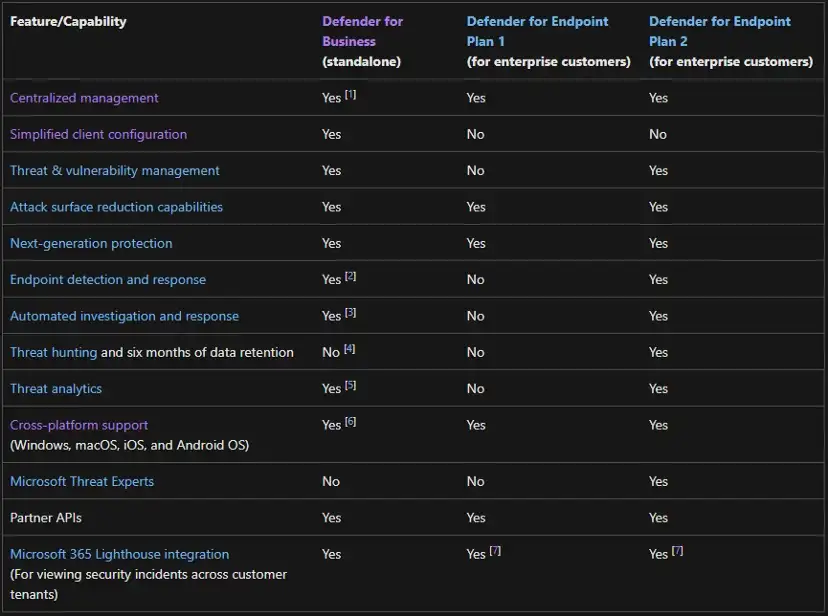
Task: Jump to footnote 6 in Cross-platform support row
Action: tap(351, 421)
